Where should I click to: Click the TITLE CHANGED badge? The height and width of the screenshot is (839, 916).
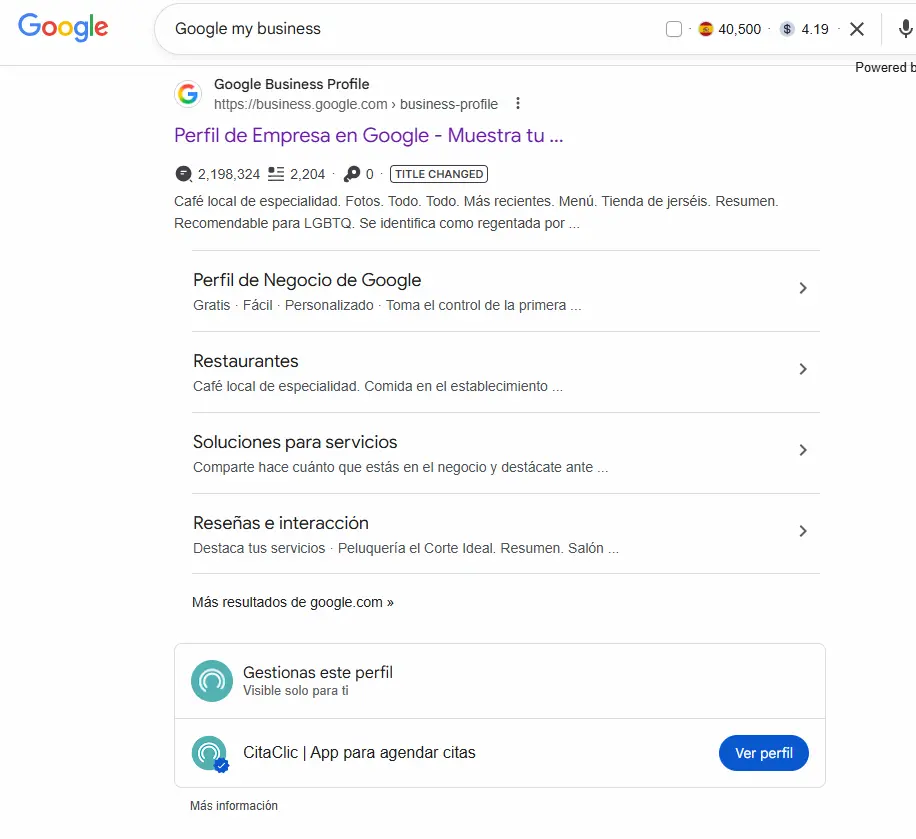tap(438, 173)
